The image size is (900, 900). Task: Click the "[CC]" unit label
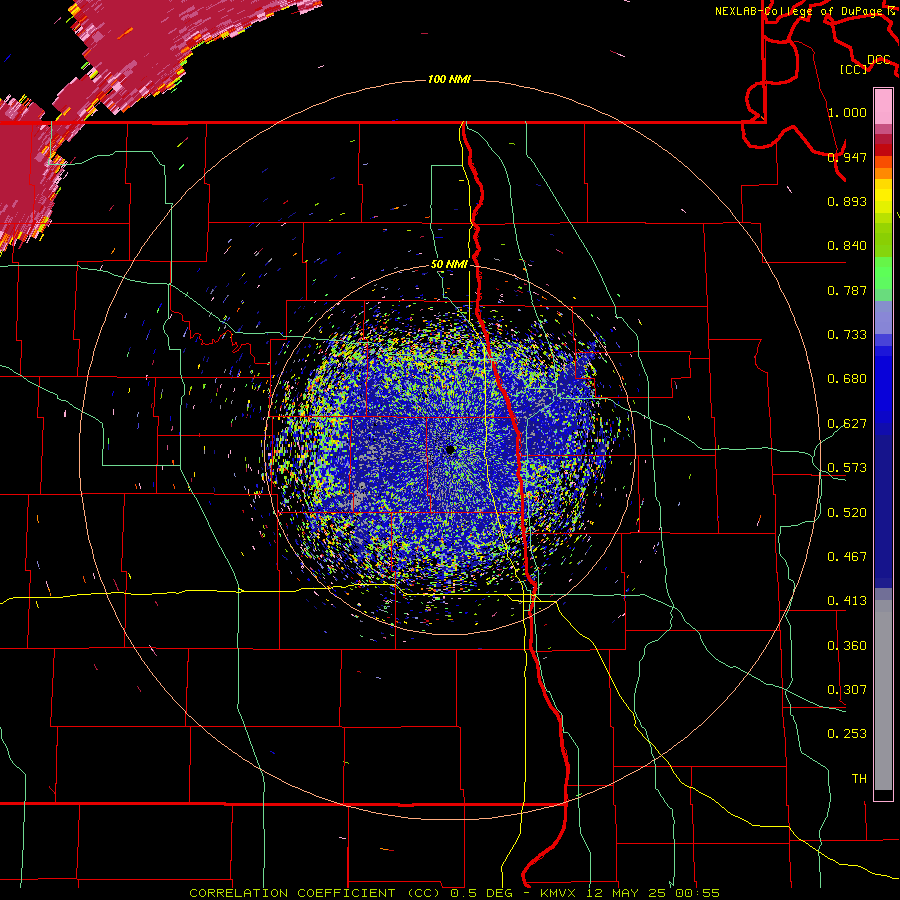click(x=854, y=69)
